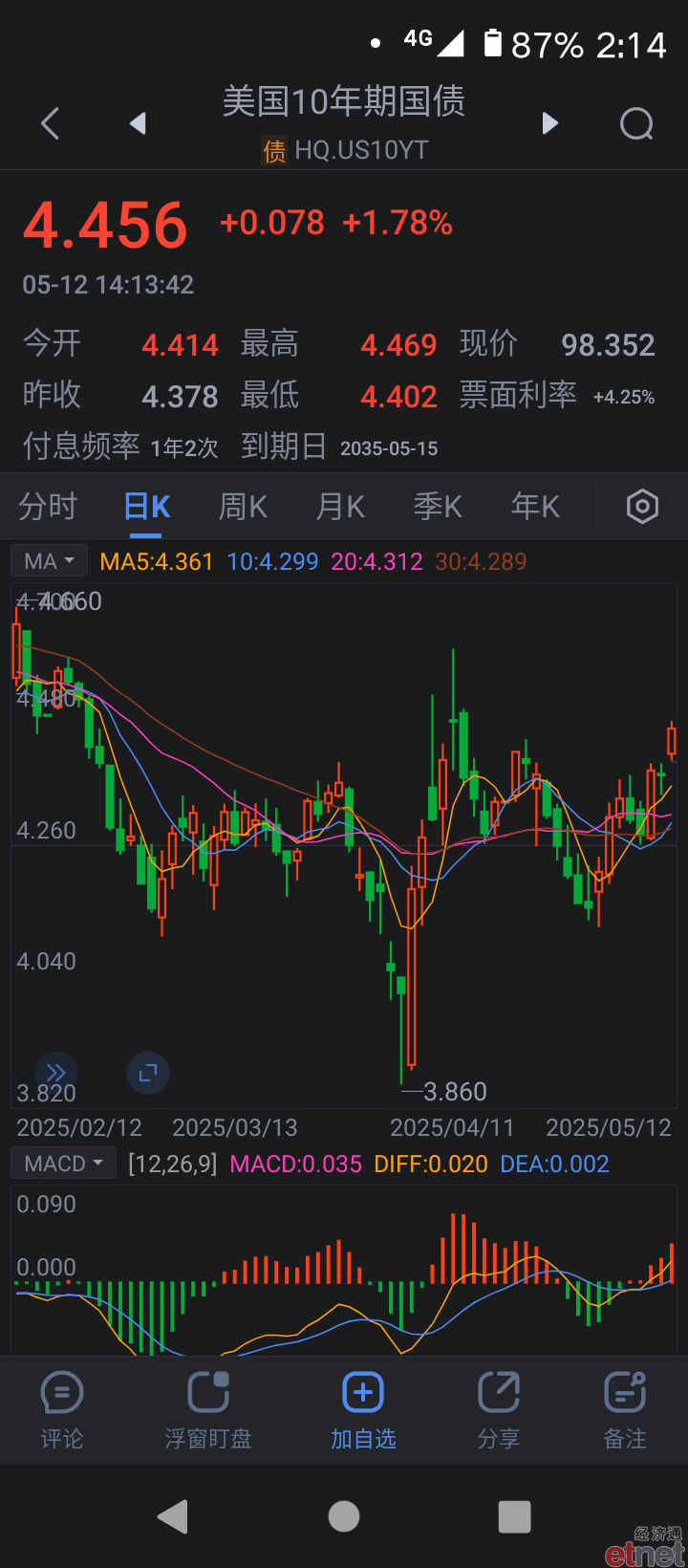Tap the +1.78% change percentage
Screen dimensions: 688x1568
click(x=398, y=223)
